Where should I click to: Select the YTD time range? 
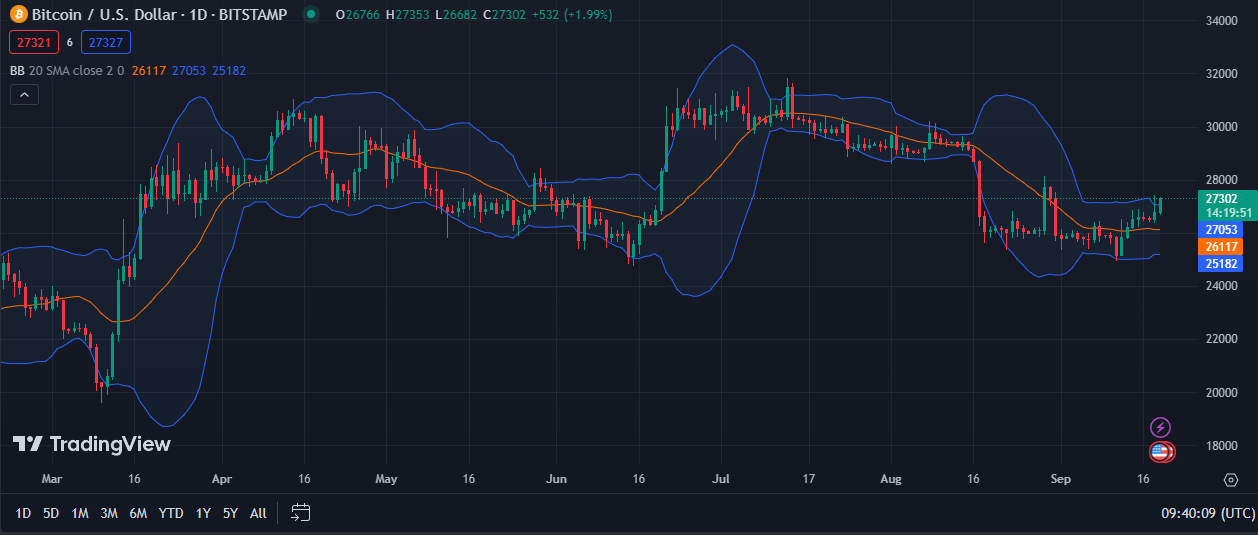[x=171, y=513]
